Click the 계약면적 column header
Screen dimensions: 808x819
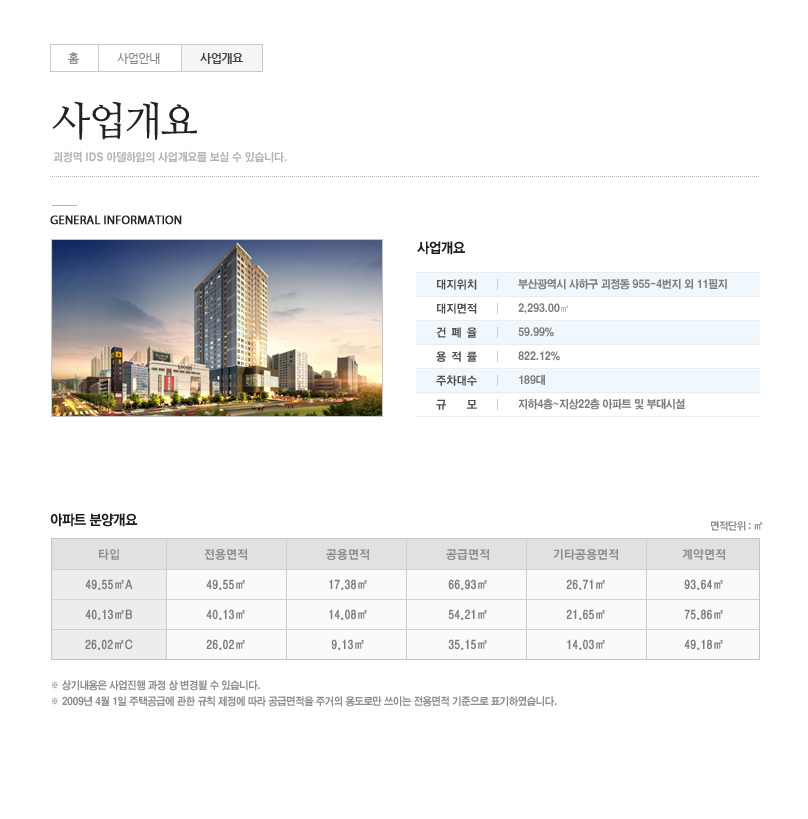click(x=704, y=554)
